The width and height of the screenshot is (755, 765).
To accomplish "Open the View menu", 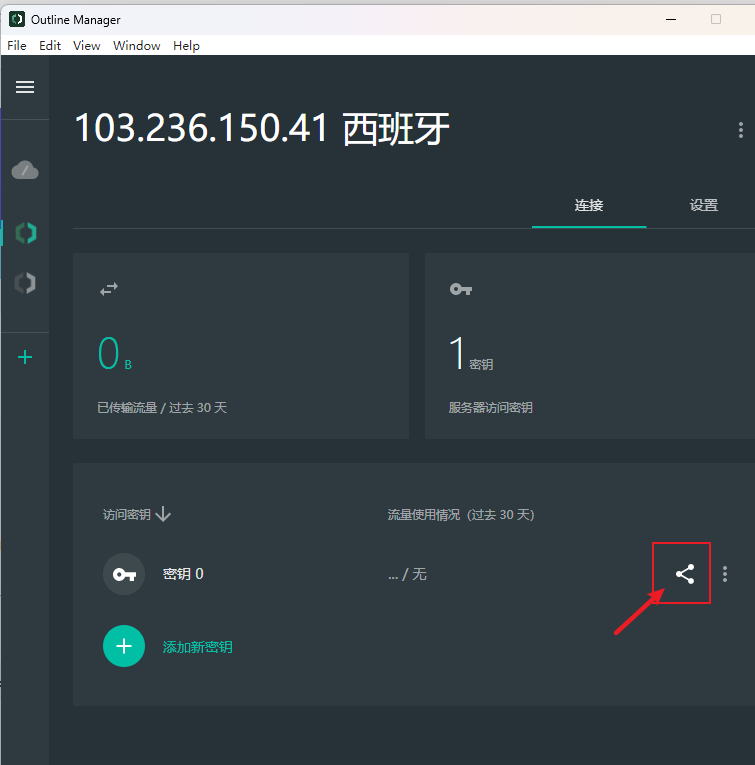I will coord(87,46).
